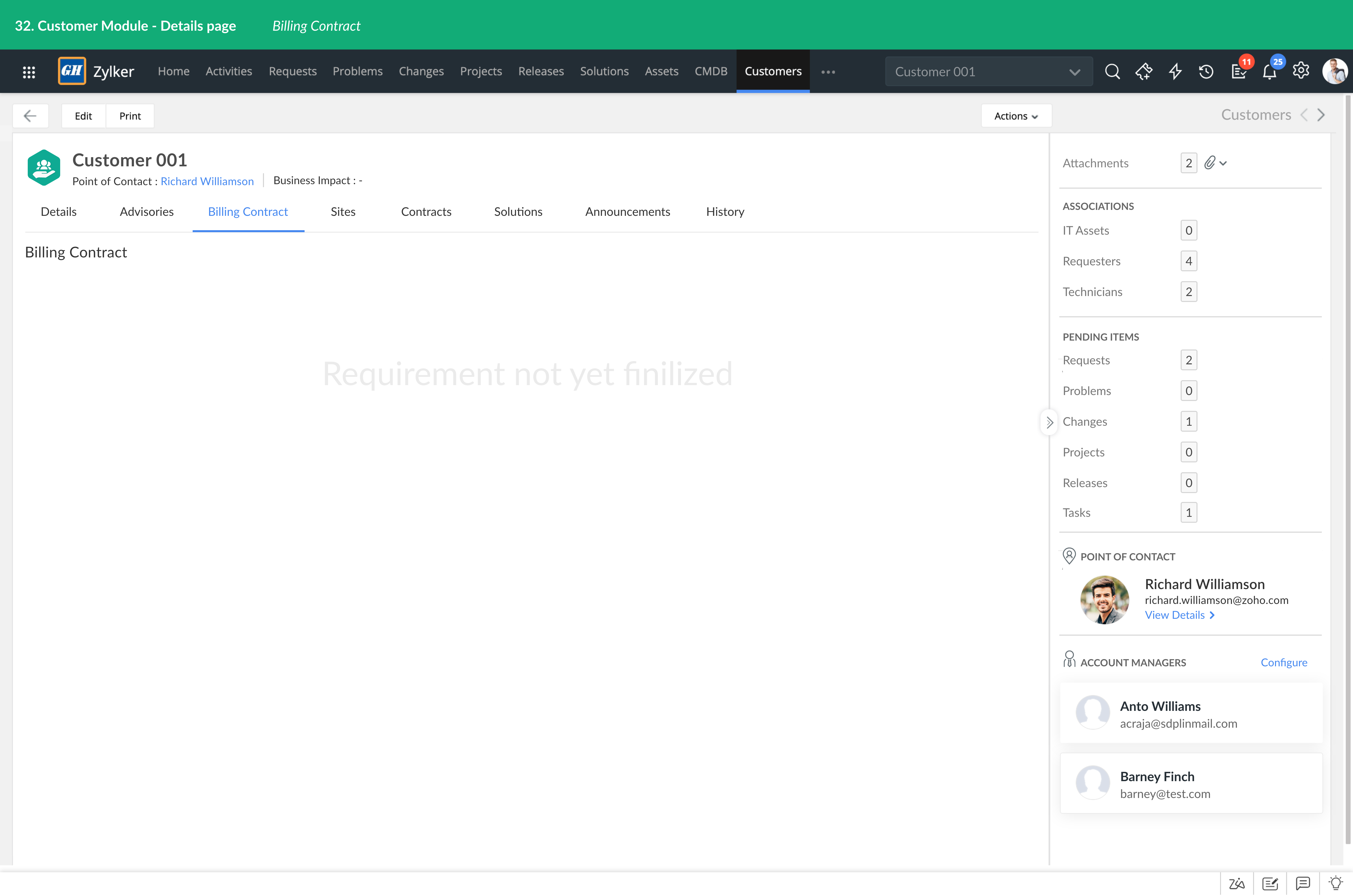Open the recent history clock icon

(1206, 72)
